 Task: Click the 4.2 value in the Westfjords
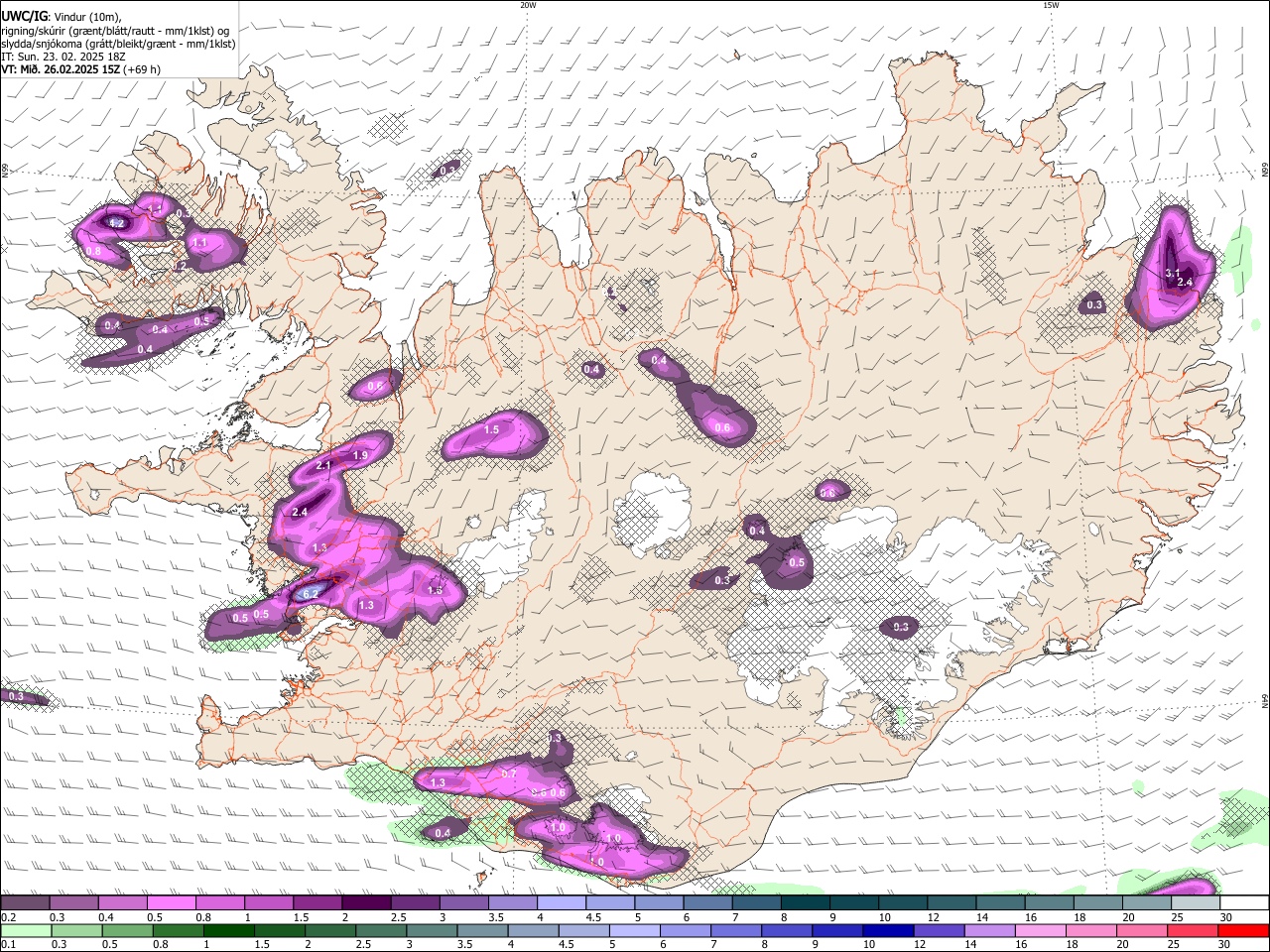click(115, 223)
